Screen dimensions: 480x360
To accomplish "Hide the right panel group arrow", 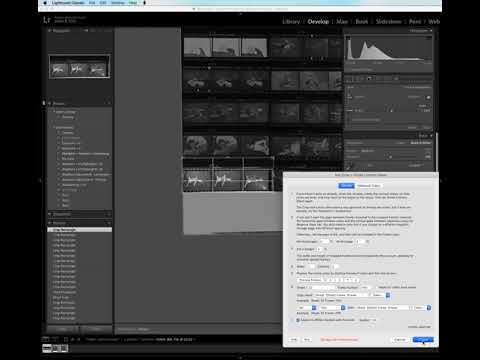I will pos(441,180).
